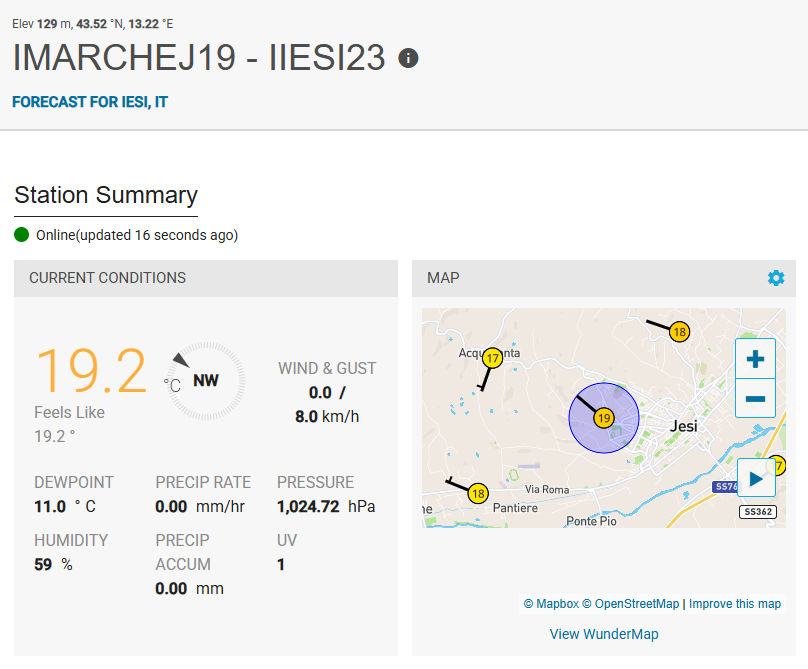Click the Jesi town label on map
808x669 pixels.
tap(684, 426)
